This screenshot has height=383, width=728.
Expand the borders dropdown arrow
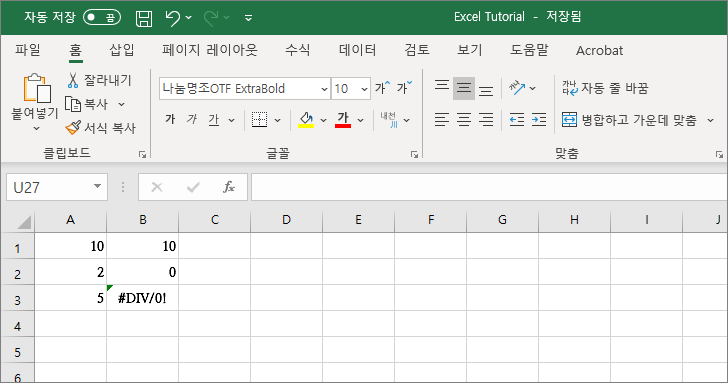point(278,121)
